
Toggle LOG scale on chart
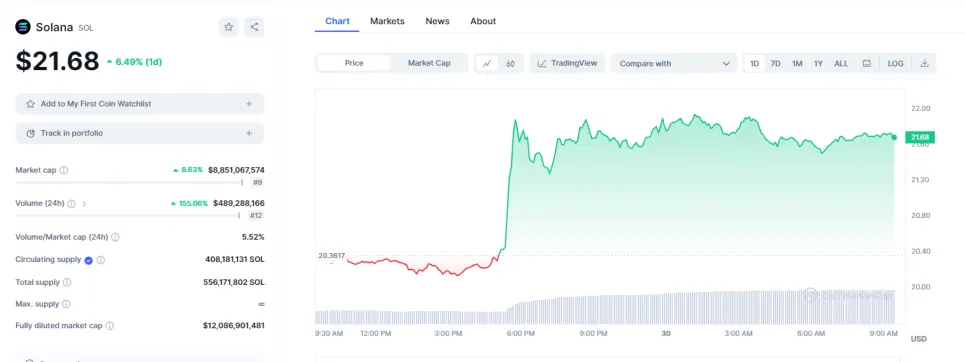(895, 63)
